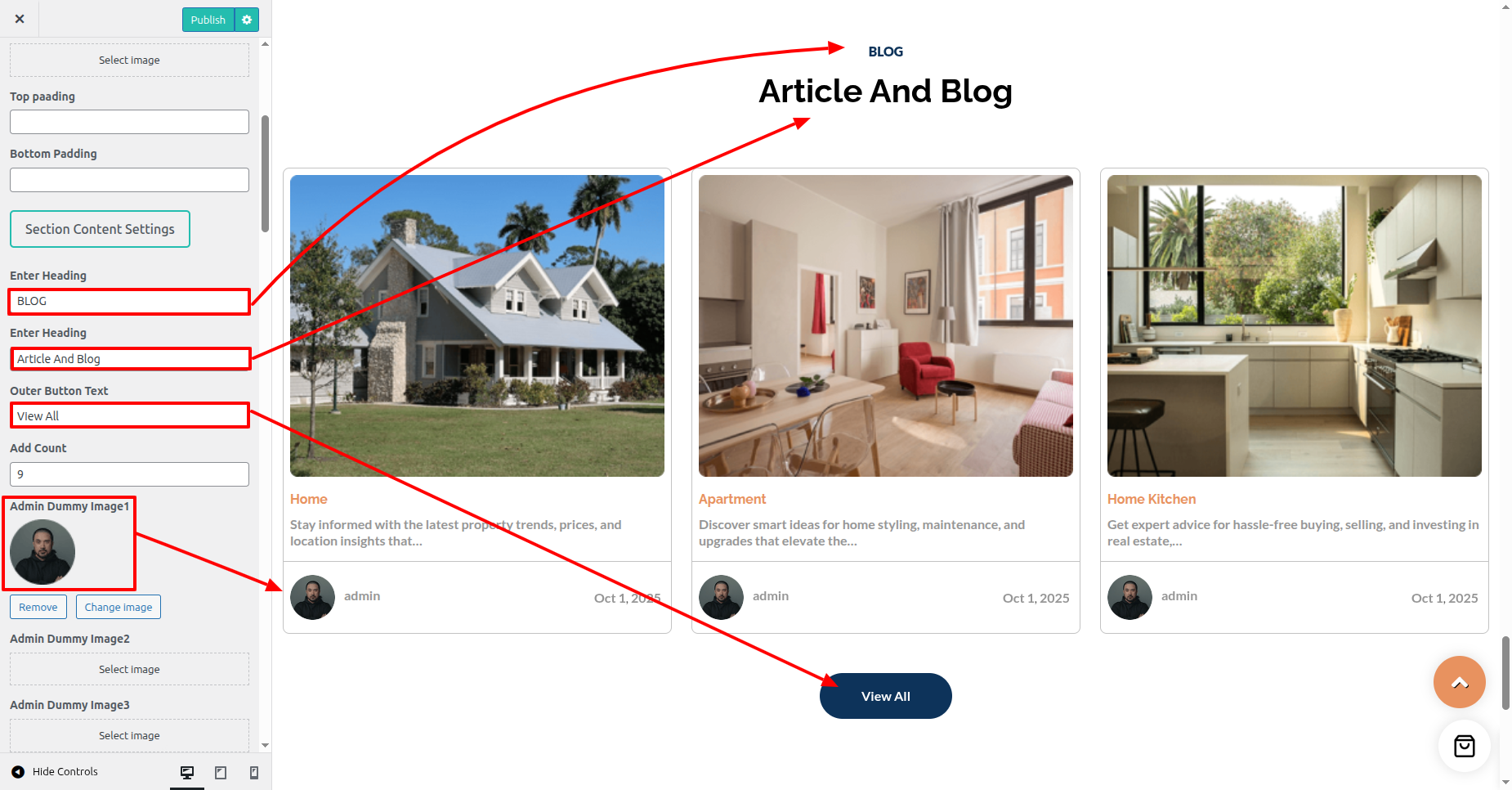Switch to tablet preview device icon
This screenshot has width=1512, height=790.
(x=221, y=772)
